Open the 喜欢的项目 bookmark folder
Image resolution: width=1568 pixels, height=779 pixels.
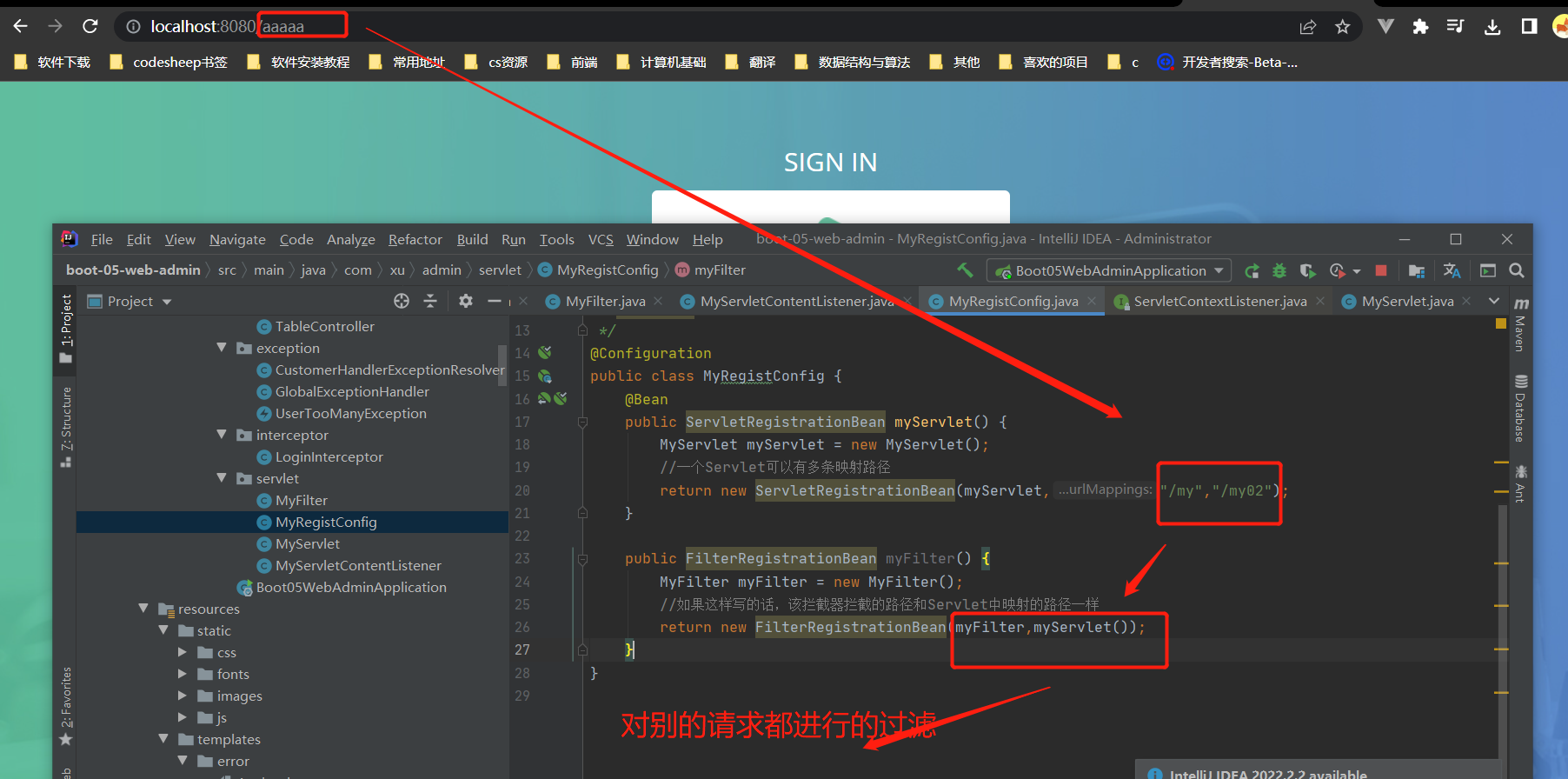[1043, 62]
